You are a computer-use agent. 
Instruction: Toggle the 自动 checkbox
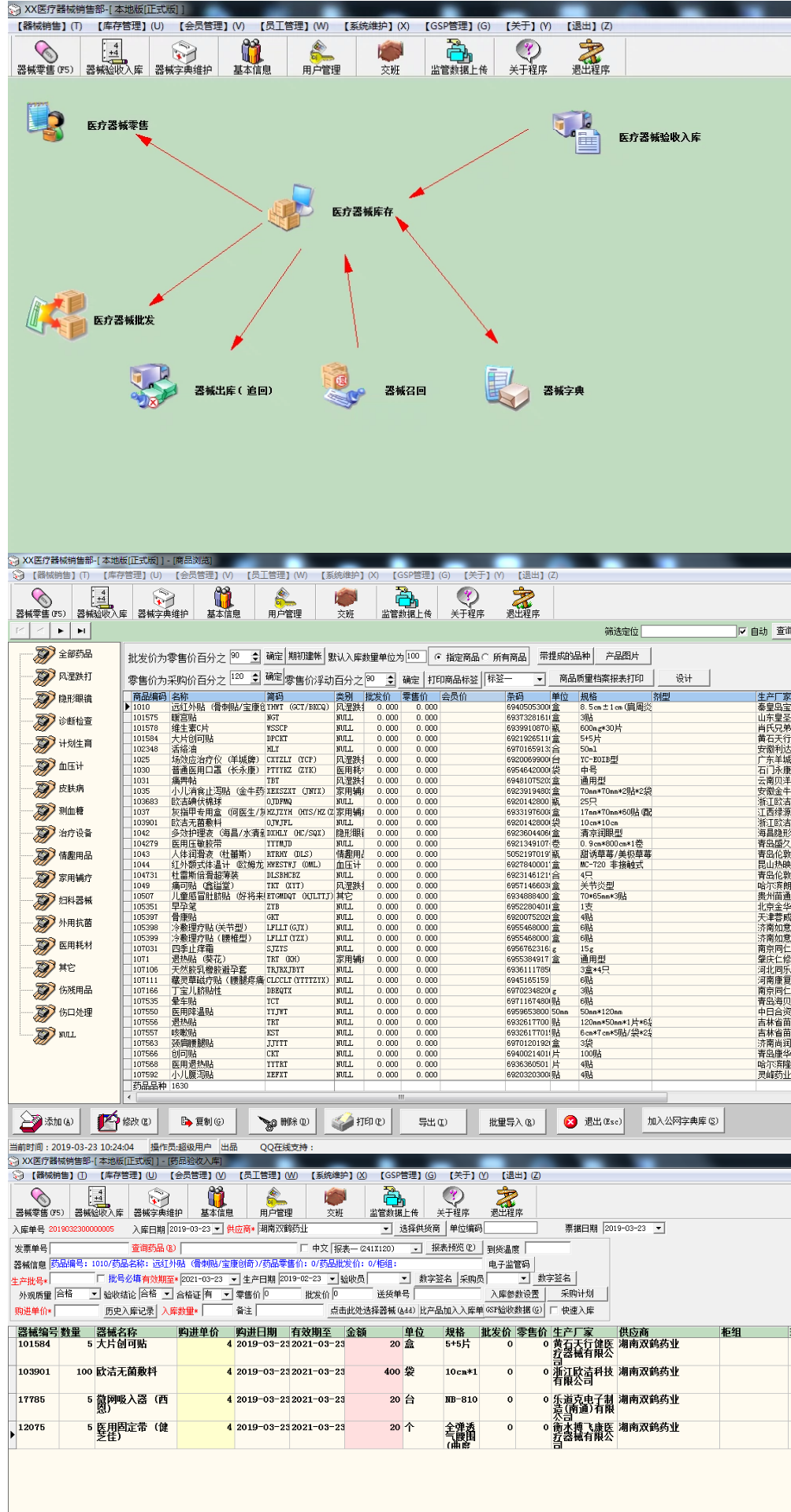click(x=742, y=632)
